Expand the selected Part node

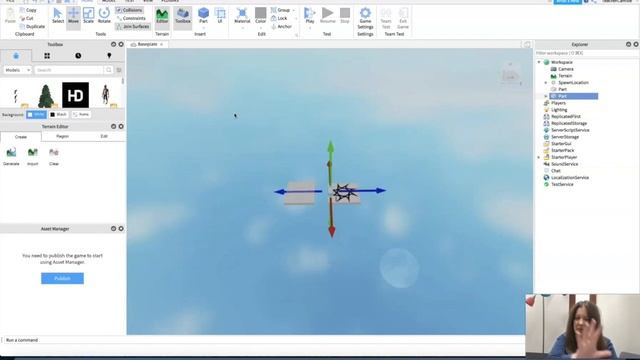(546, 96)
